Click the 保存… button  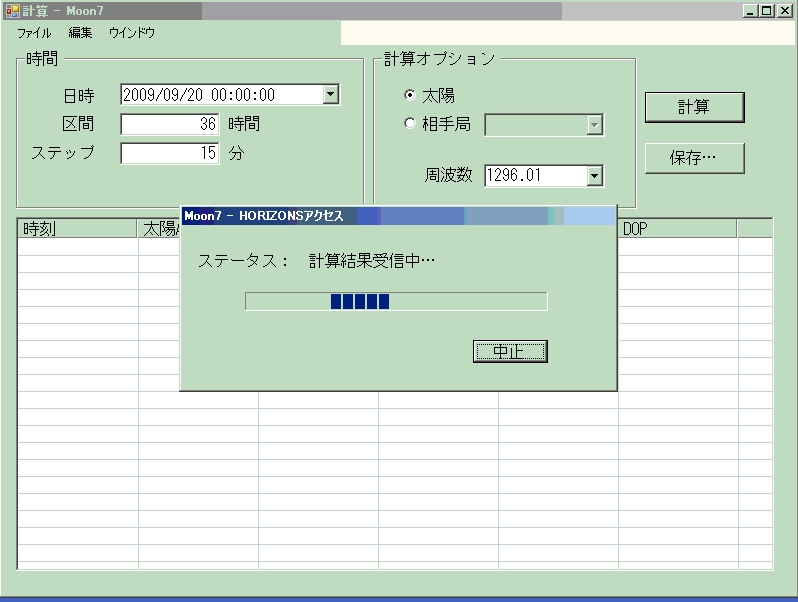(694, 158)
